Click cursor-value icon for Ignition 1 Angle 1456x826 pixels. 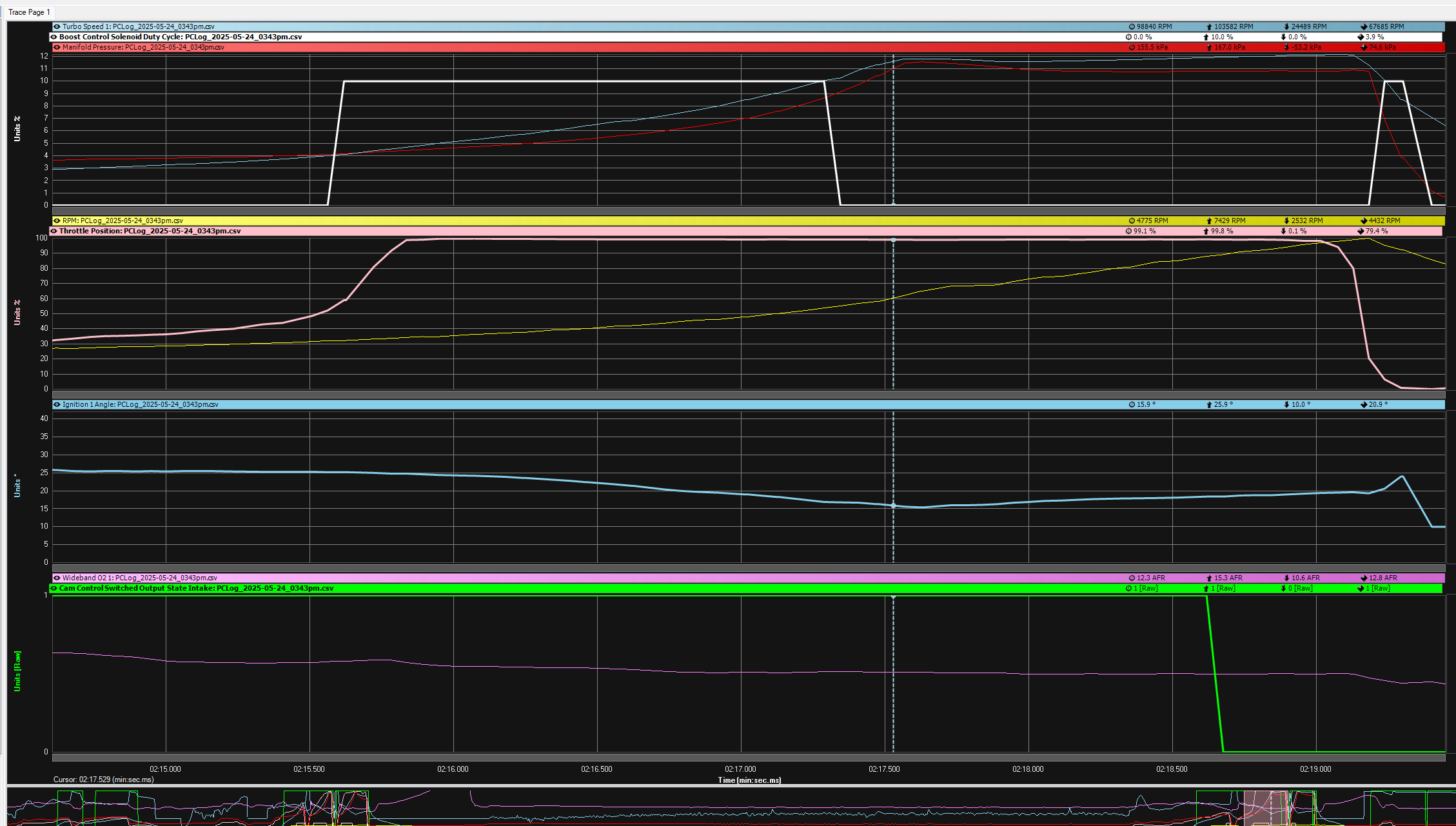(x=1132, y=404)
